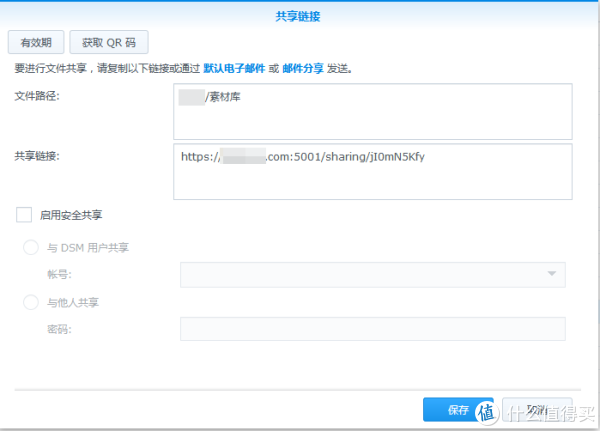Click the 文件路径 field label
The height and width of the screenshot is (431, 600).
point(37,95)
